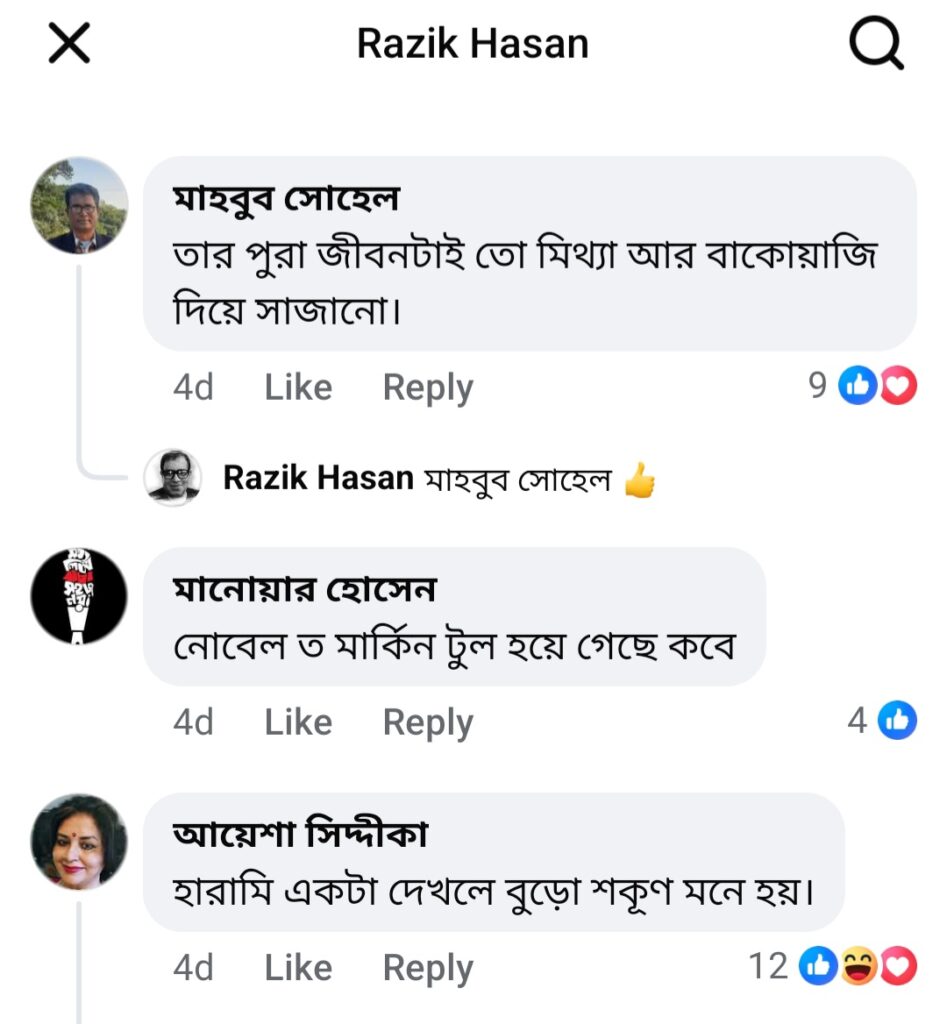View the 4 likes on মানোয়ার হোসেন's comment
The height and width of the screenshot is (1024, 947).
point(882,720)
